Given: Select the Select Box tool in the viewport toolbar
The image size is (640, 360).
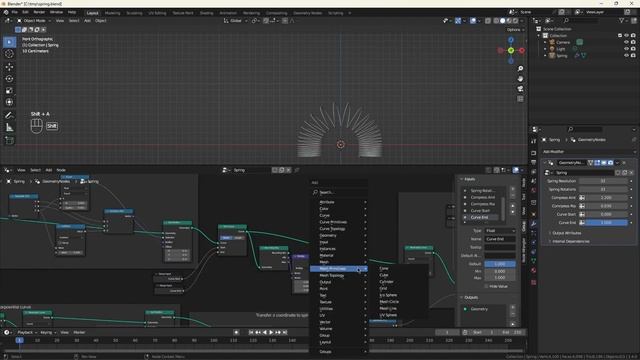Looking at the screenshot, I should [9, 42].
